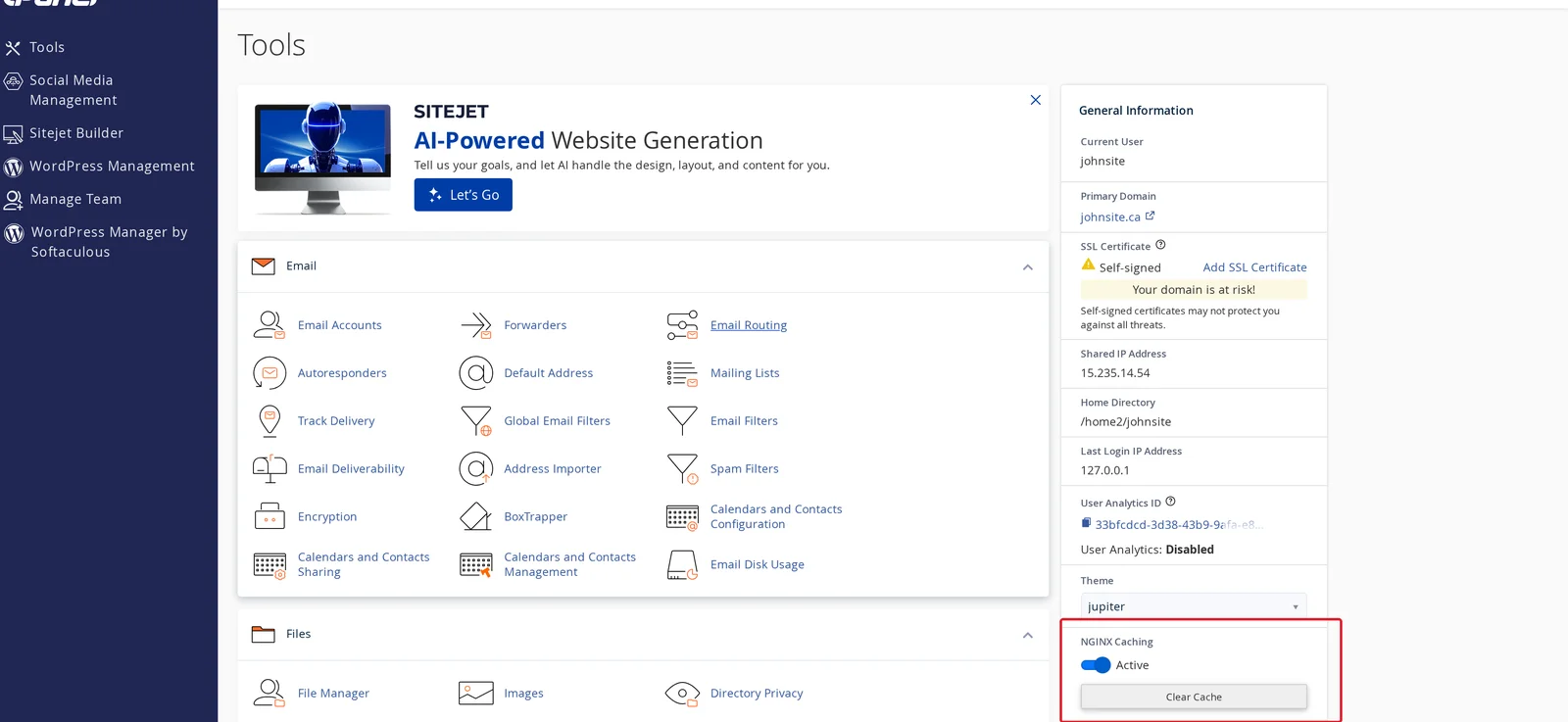
Task: Click the Default Address at-sign icon
Action: point(476,372)
